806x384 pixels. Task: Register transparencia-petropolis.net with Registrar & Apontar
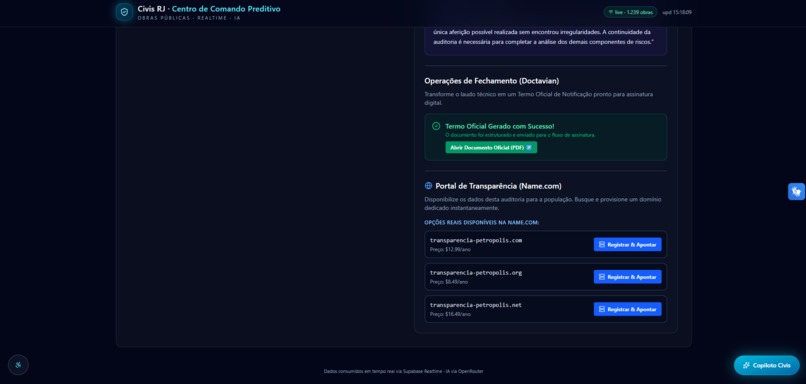pyautogui.click(x=627, y=309)
